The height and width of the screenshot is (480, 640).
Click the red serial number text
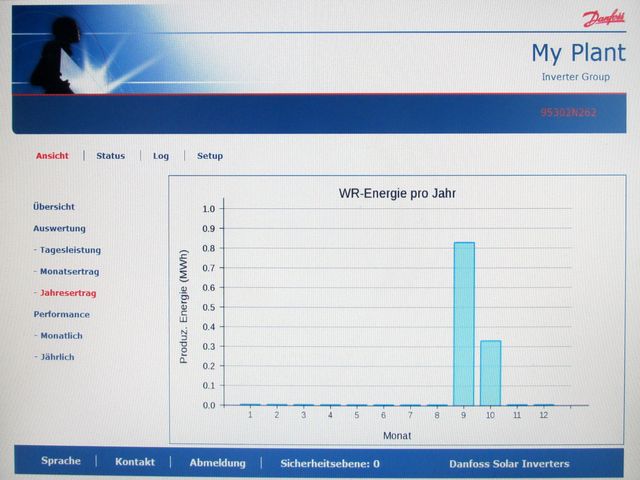(569, 112)
